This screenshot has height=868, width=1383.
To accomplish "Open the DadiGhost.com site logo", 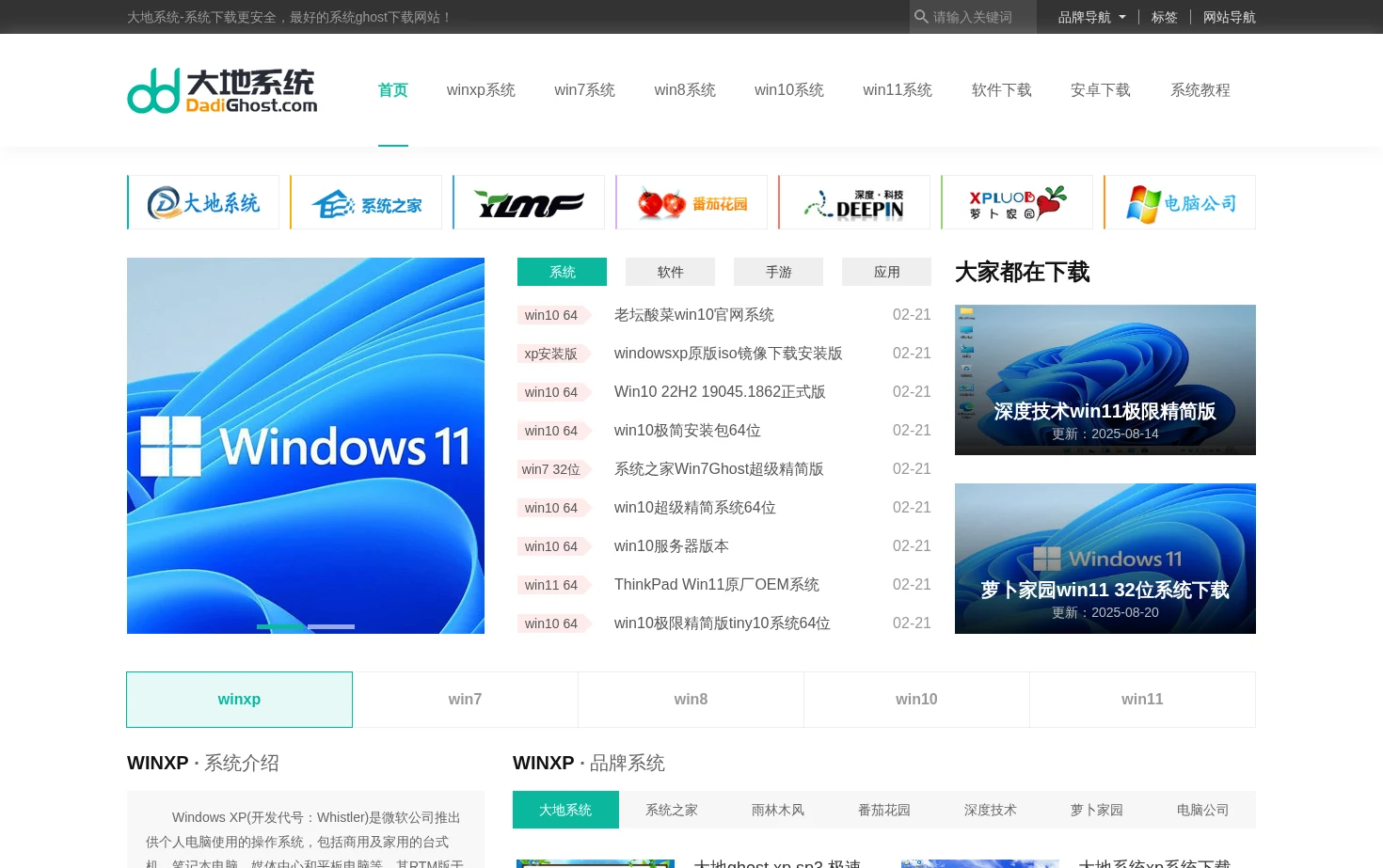I will [222, 90].
